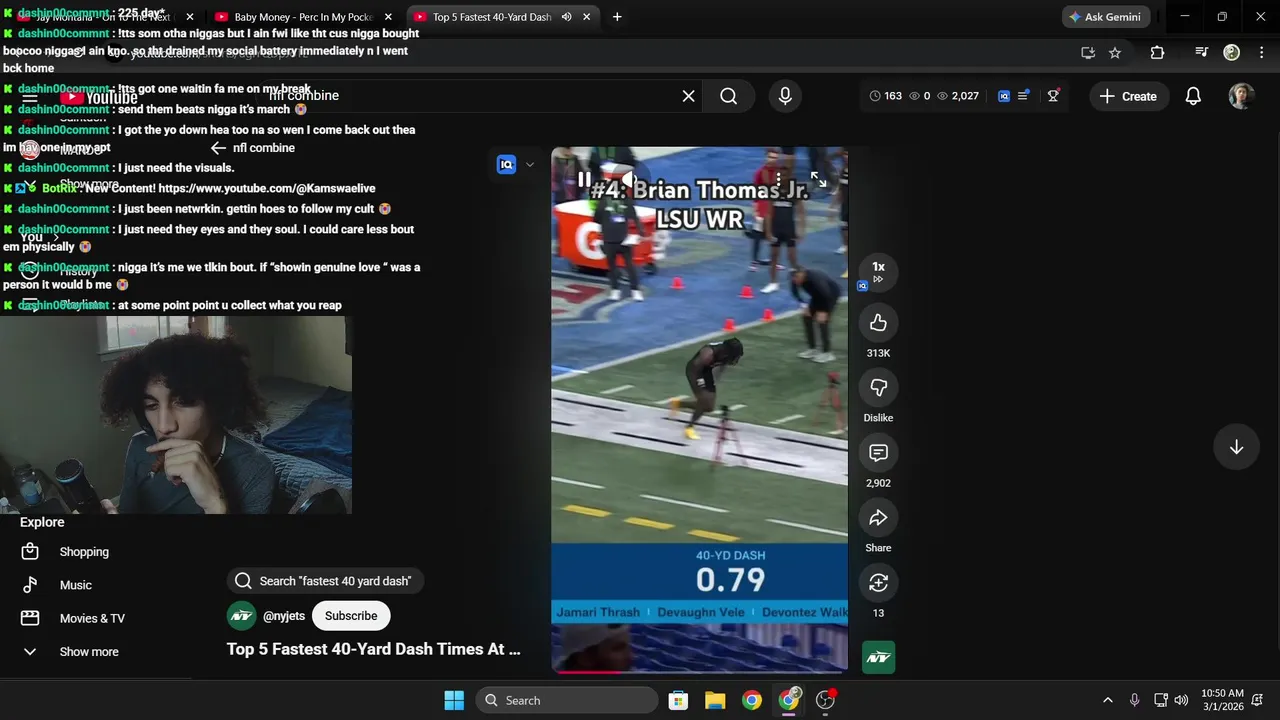Open the vidIQ list icon in the header
The image size is (1280, 720).
pyautogui.click(x=1023, y=96)
